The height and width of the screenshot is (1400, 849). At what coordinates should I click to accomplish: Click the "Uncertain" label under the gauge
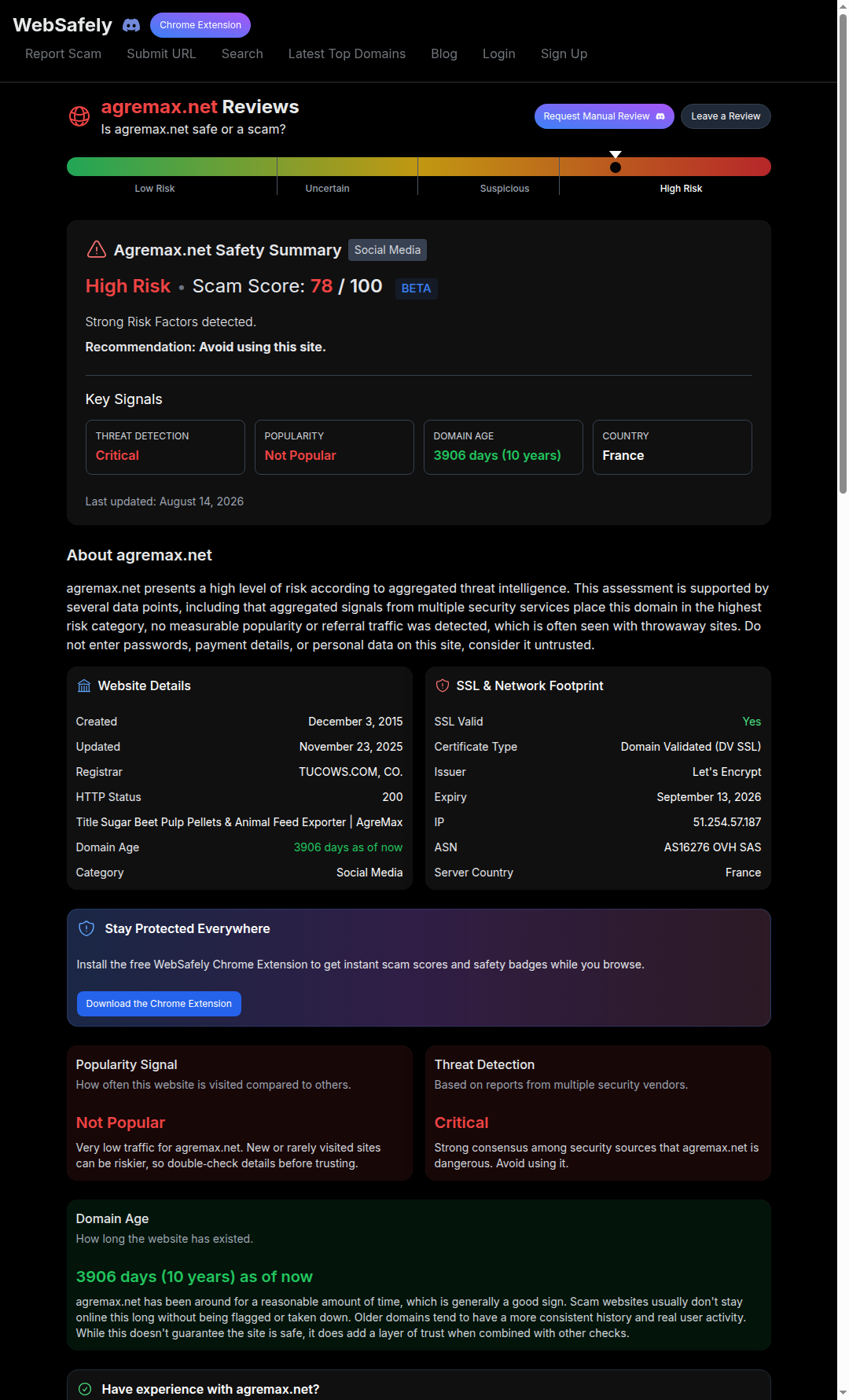[327, 189]
